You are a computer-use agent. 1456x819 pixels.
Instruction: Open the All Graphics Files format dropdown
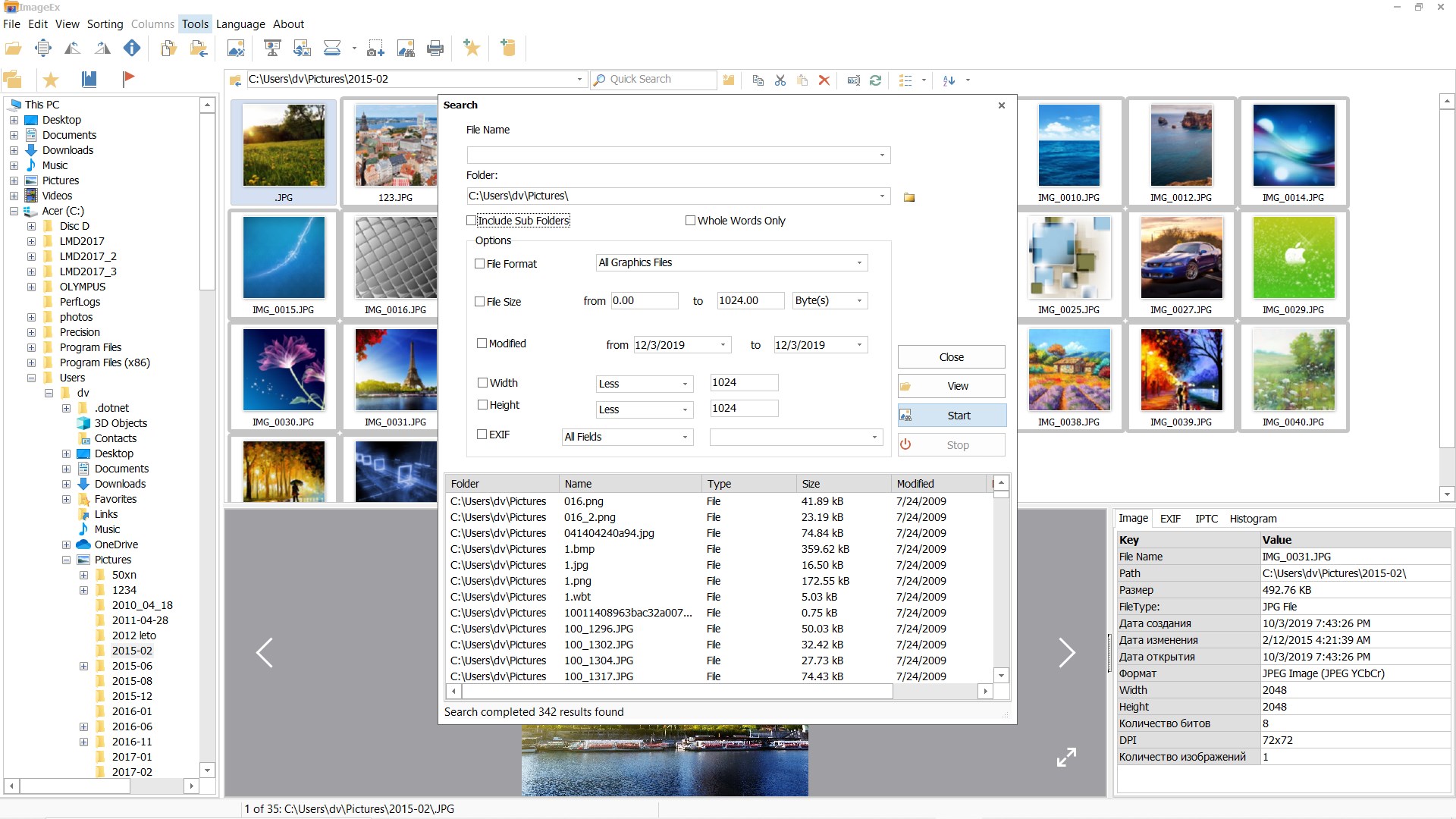pos(732,262)
